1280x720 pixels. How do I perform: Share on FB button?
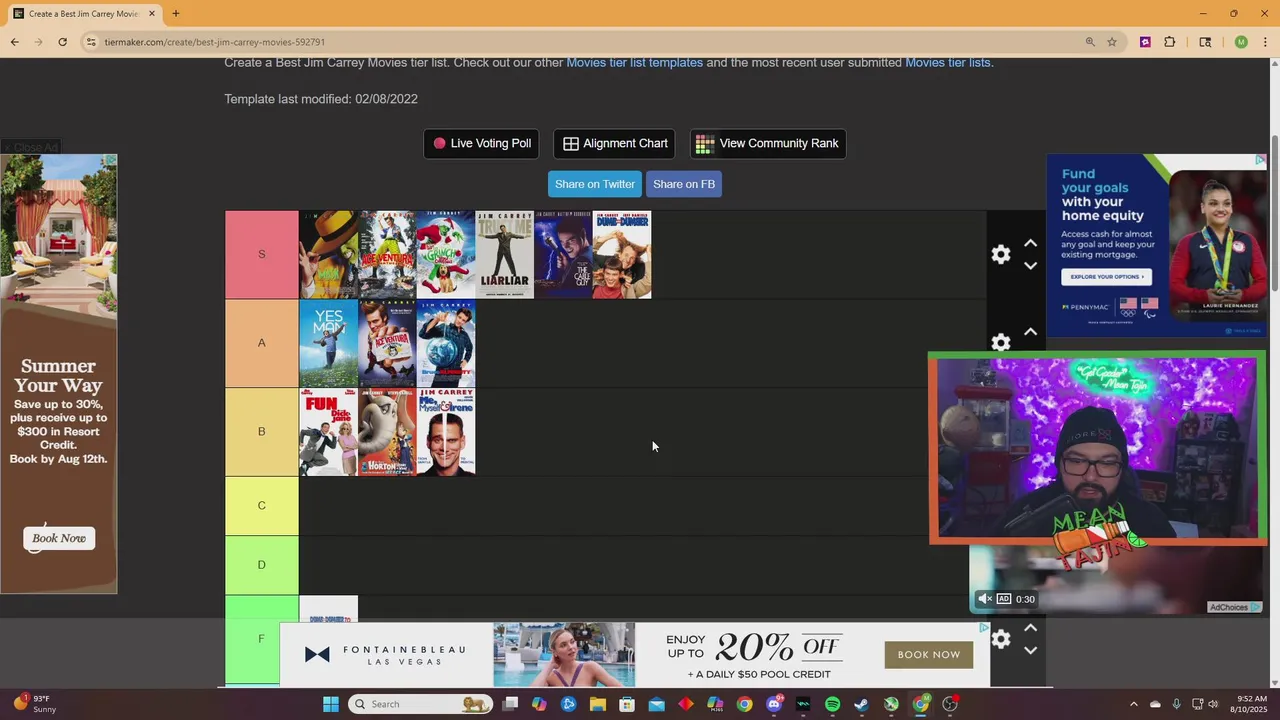click(684, 184)
